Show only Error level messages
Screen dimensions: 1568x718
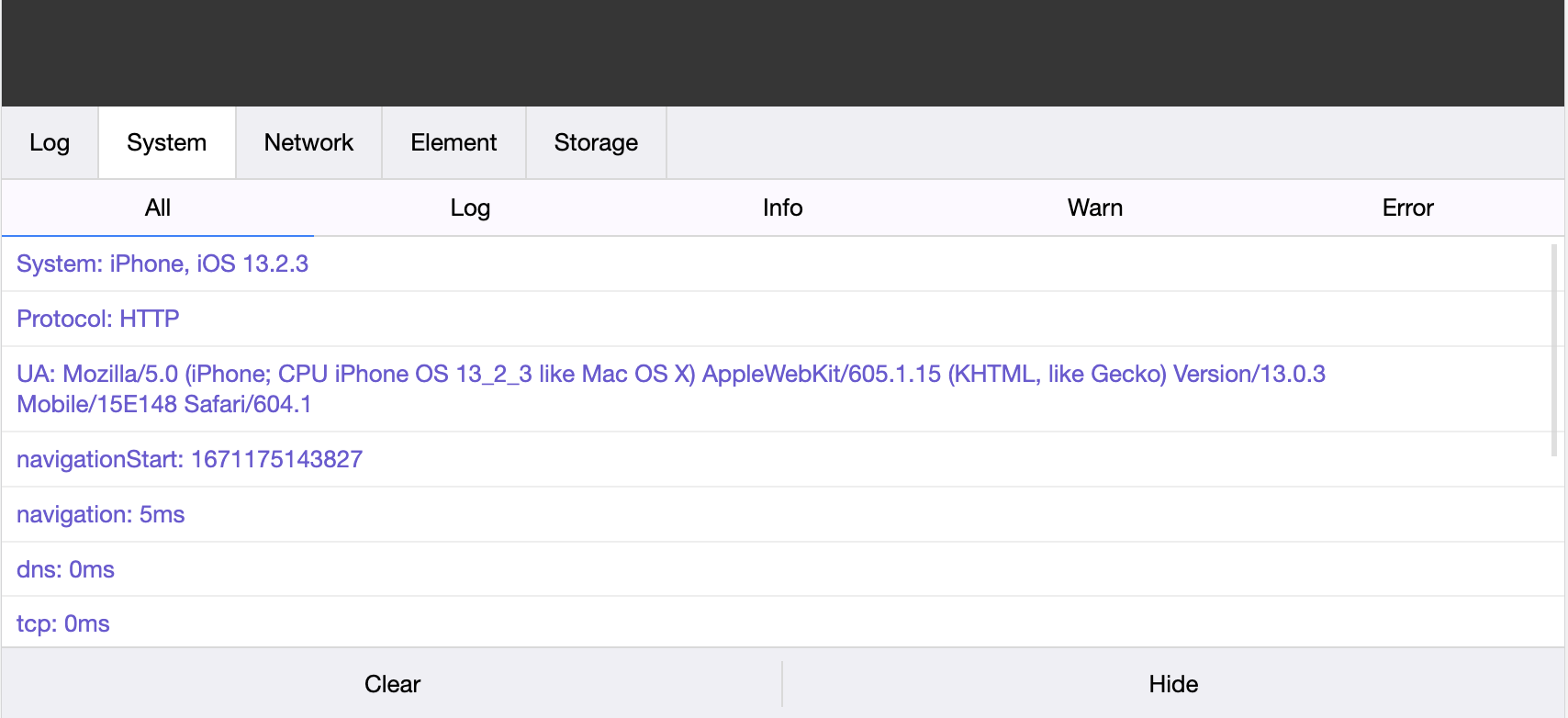point(1407,208)
